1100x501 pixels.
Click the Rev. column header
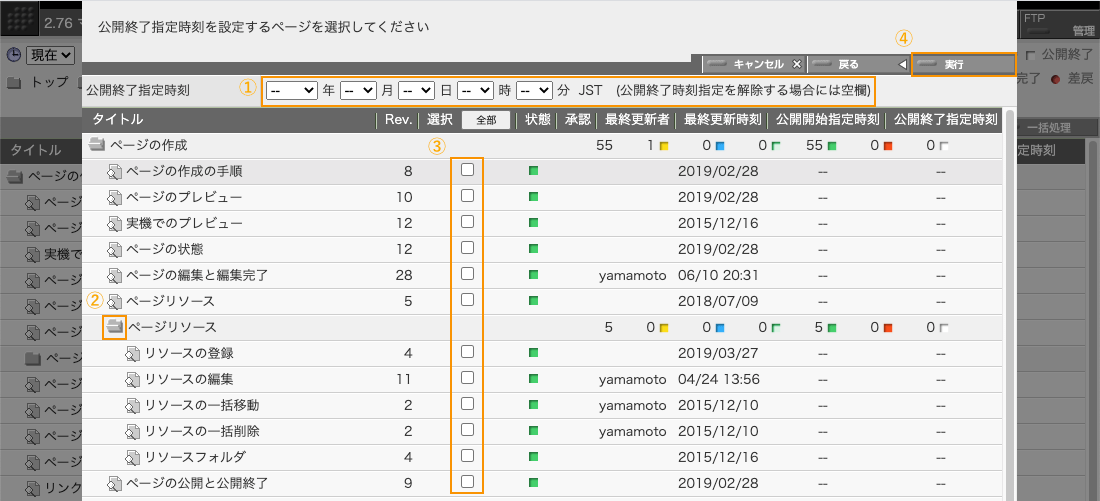(398, 120)
